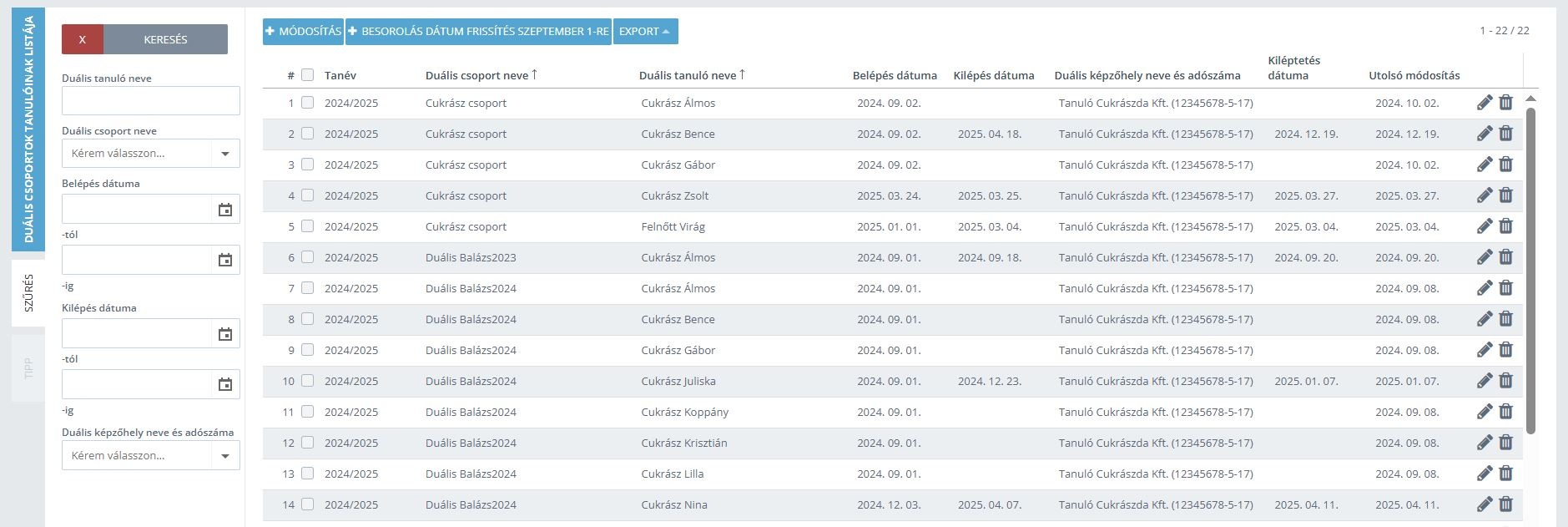
Task: Edit row 6 Duális Balázs2023 pencil icon
Action: click(1485, 257)
